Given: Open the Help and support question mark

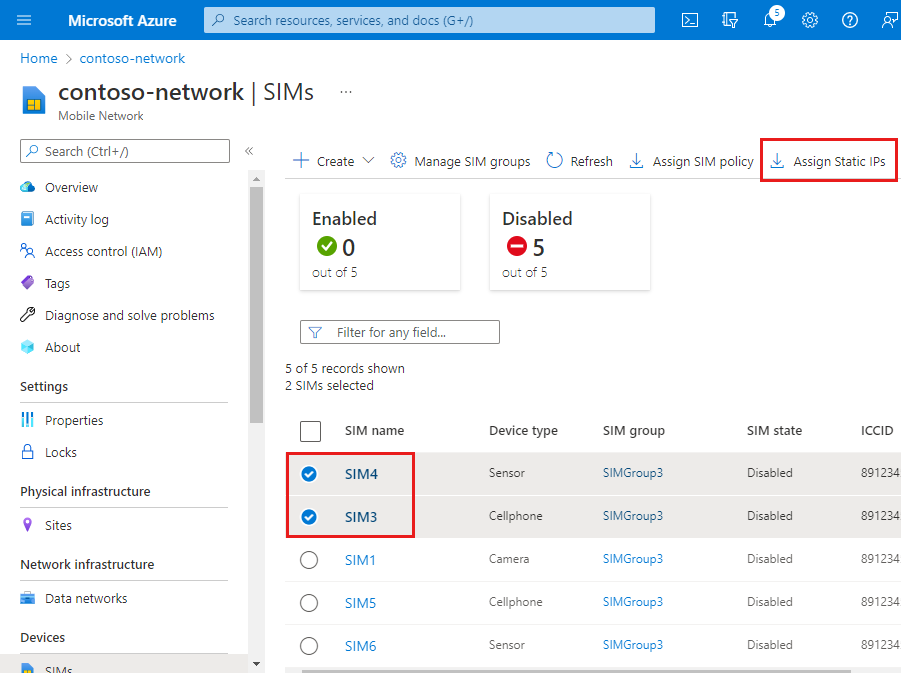Looking at the screenshot, I should 849,19.
